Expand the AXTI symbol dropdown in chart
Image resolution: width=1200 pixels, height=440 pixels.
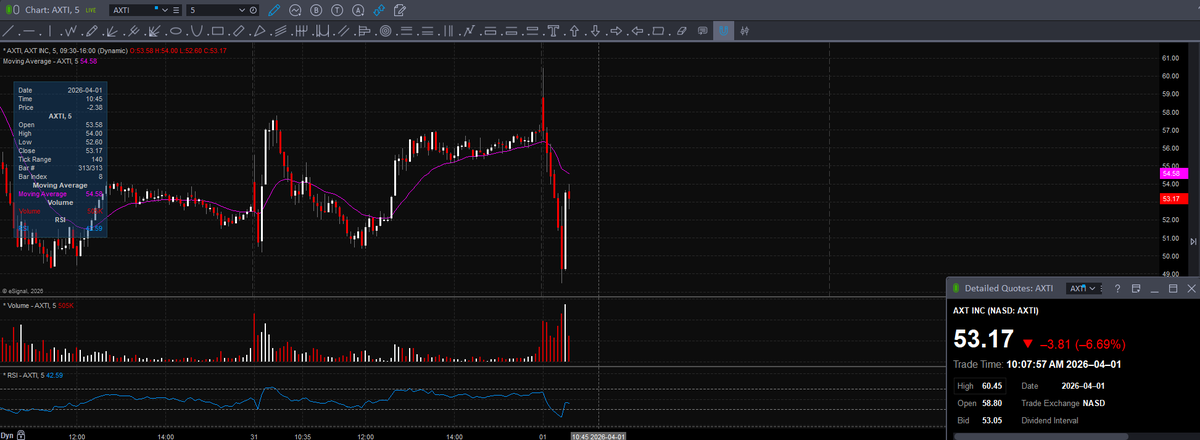point(165,9)
